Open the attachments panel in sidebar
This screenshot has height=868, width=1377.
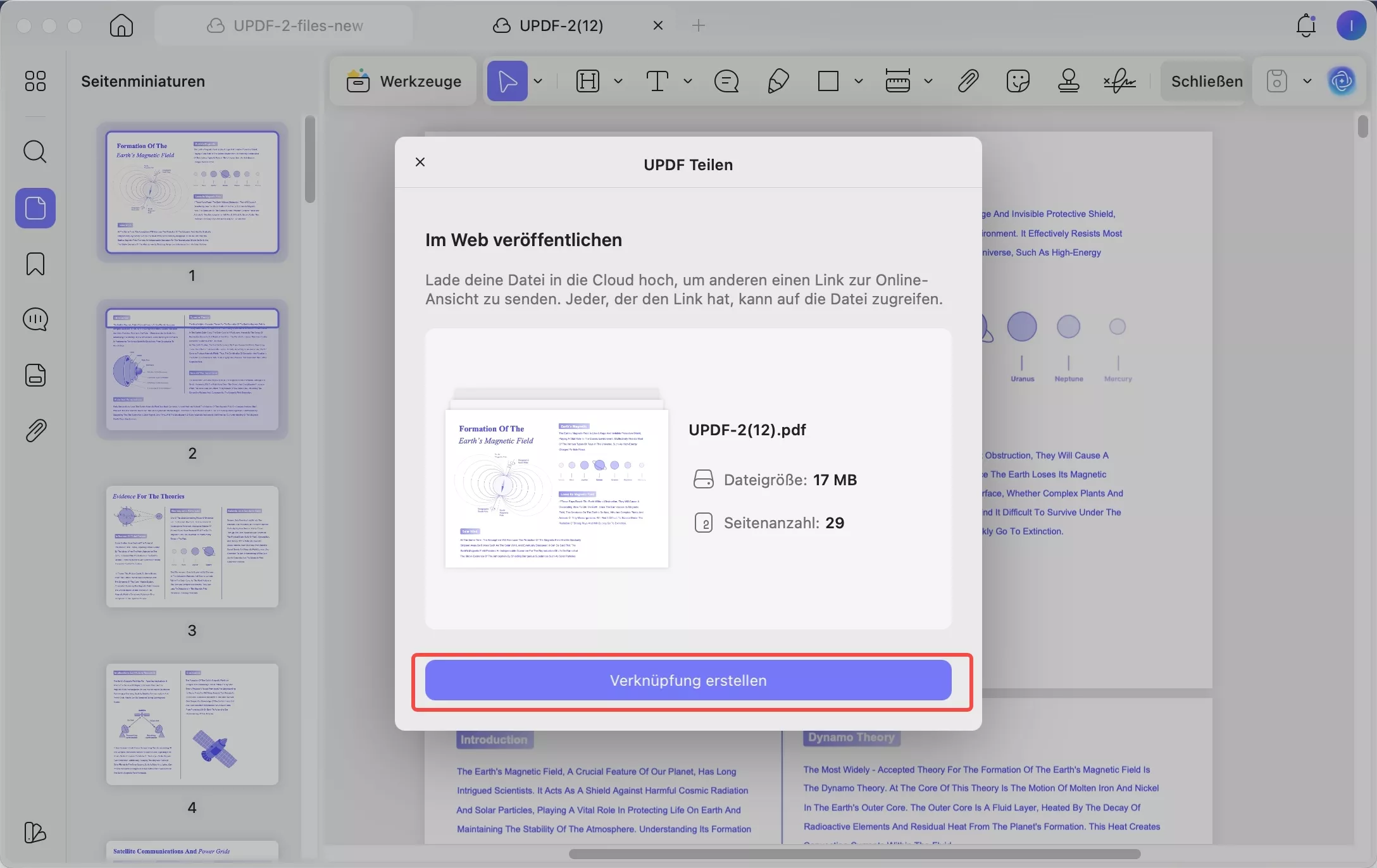[35, 431]
